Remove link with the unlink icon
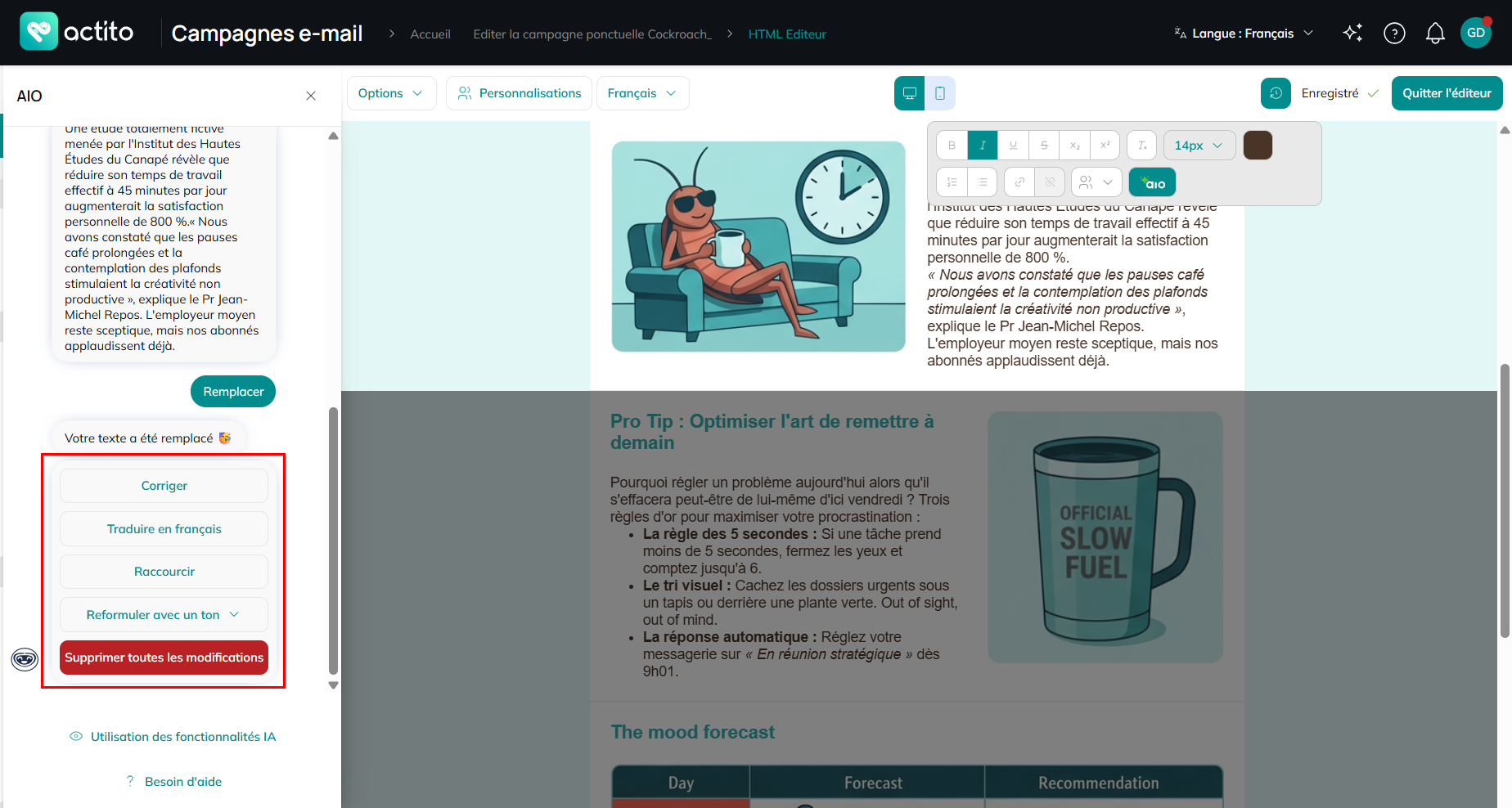Image resolution: width=1512 pixels, height=808 pixels. coord(1050,182)
